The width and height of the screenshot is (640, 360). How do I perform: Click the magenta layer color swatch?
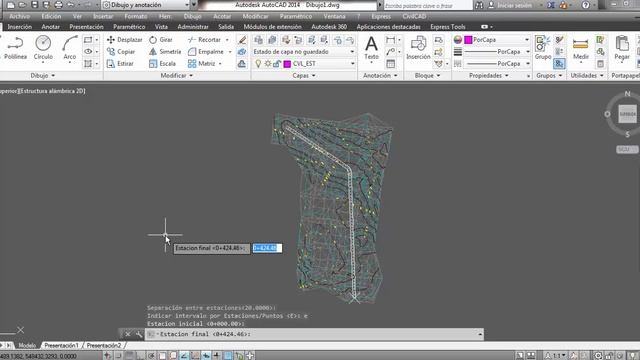coord(287,64)
